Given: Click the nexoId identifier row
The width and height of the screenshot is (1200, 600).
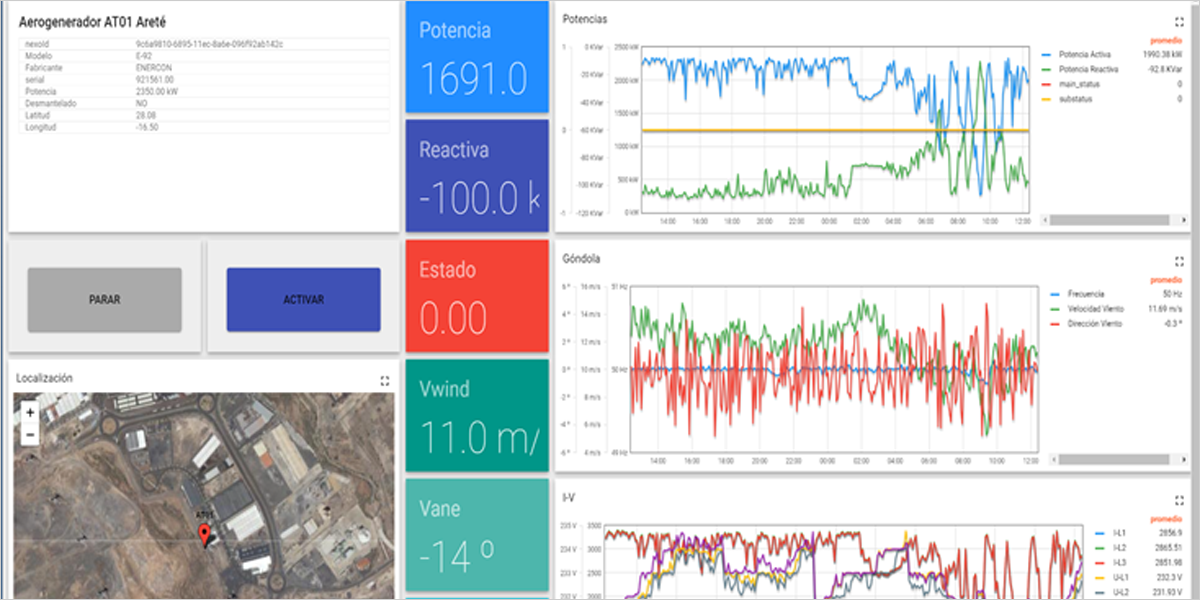Looking at the screenshot, I should [x=205, y=44].
